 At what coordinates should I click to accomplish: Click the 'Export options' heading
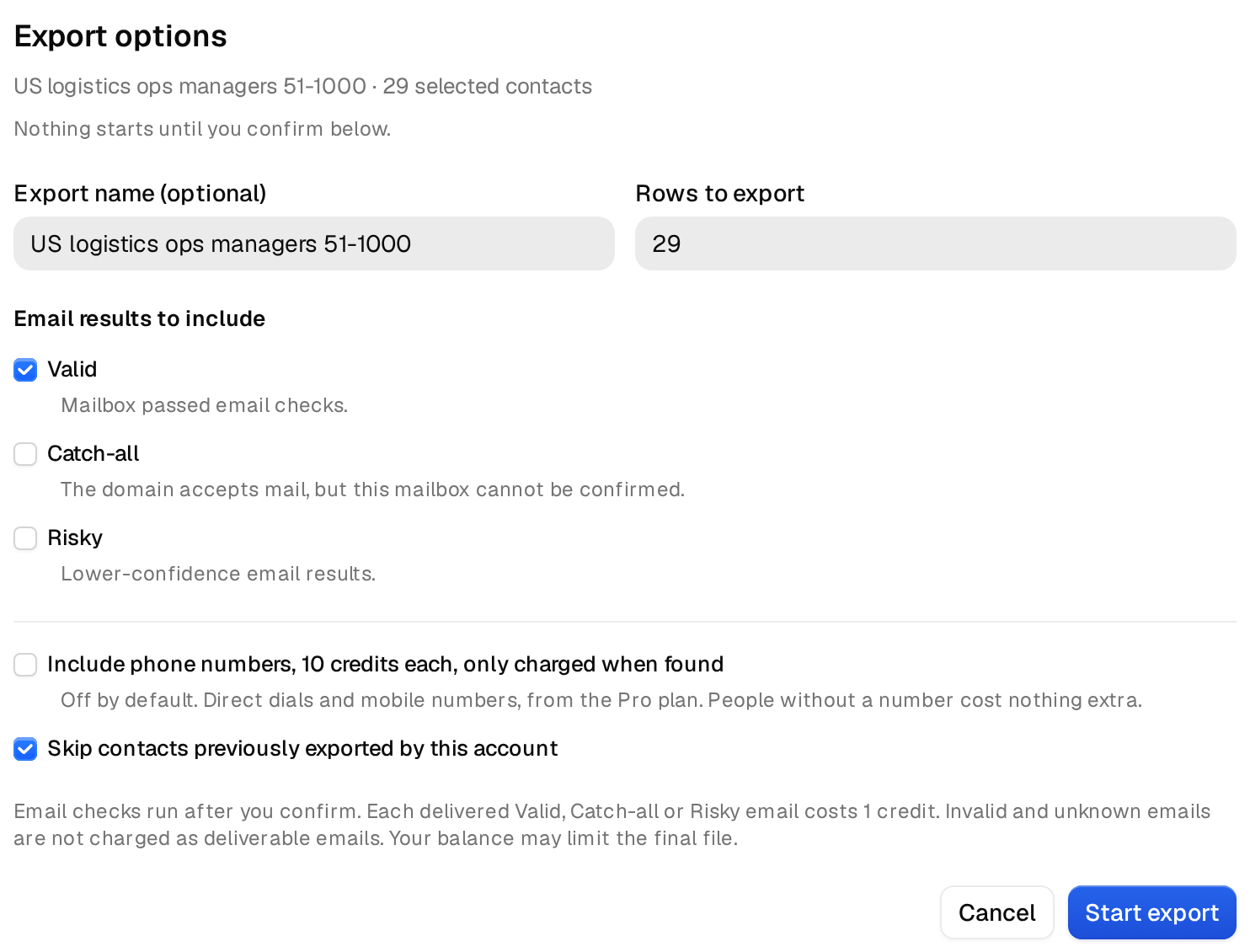coord(120,36)
